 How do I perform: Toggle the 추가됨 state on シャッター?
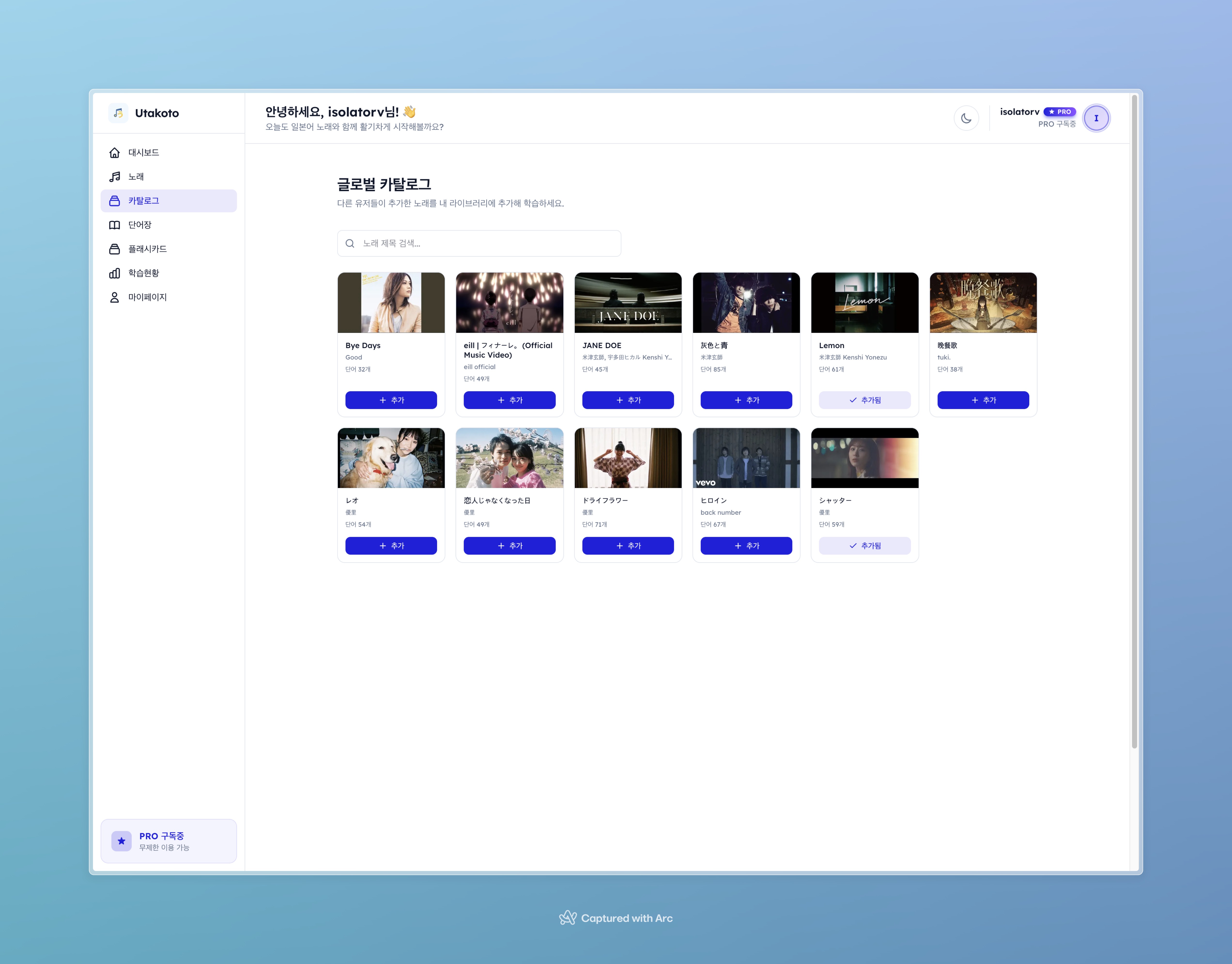tap(864, 546)
